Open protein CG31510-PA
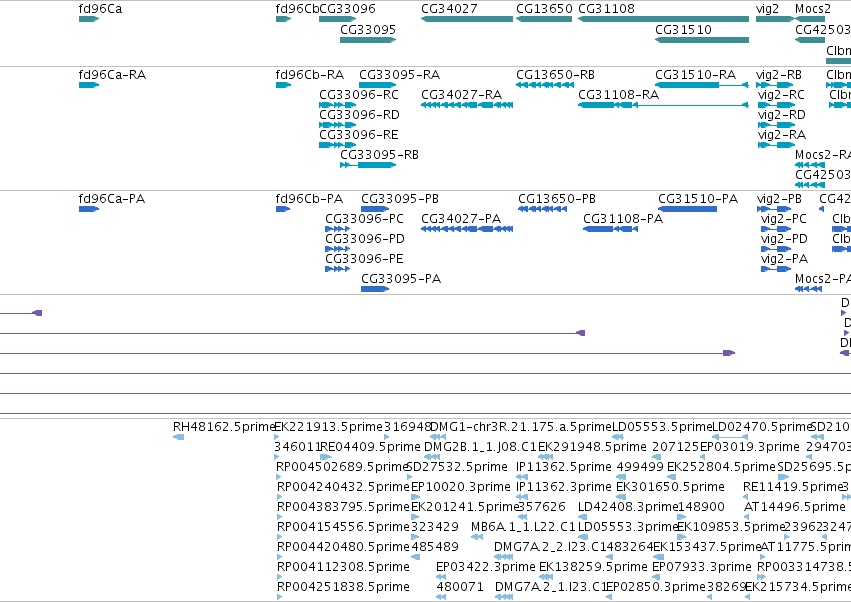Screen dimensions: 851x602 pyautogui.click(x=688, y=209)
